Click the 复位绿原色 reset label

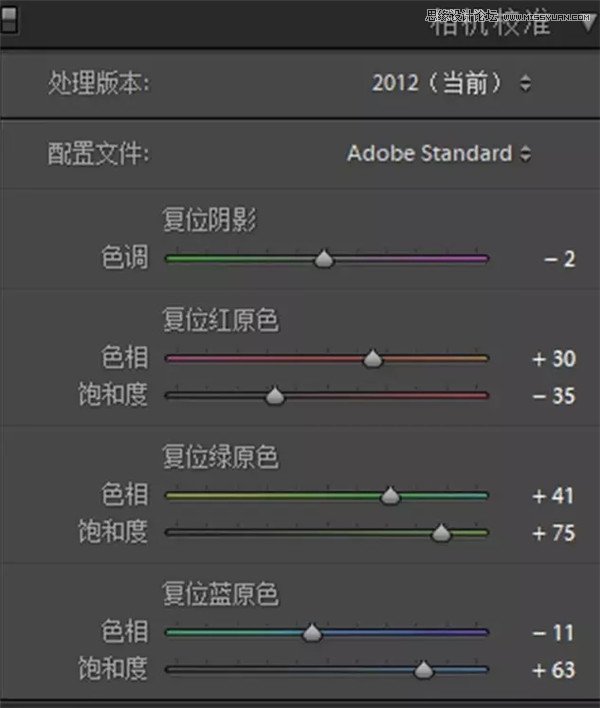tap(220, 457)
